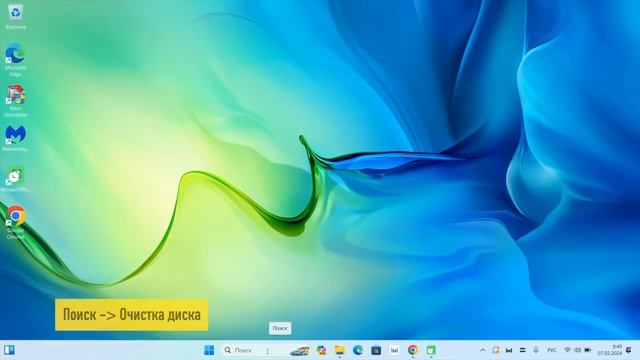Open the Recycle Bin desktop icon
The image size is (640, 360).
16,16
